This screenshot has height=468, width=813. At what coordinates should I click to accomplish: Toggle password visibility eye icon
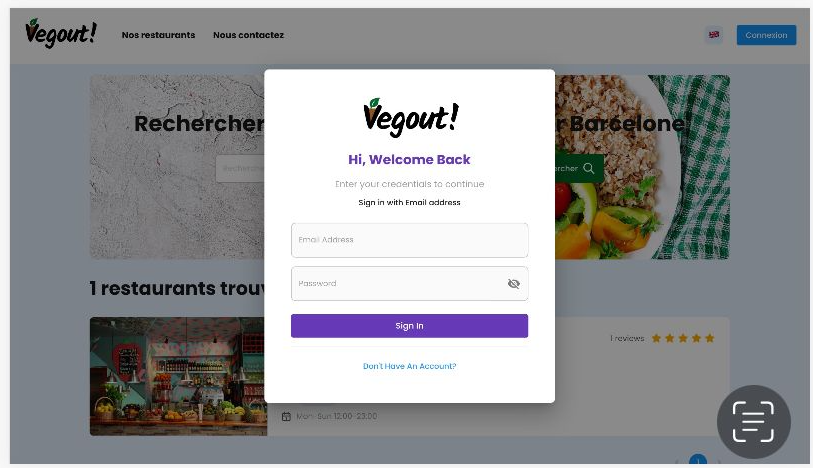tap(513, 283)
